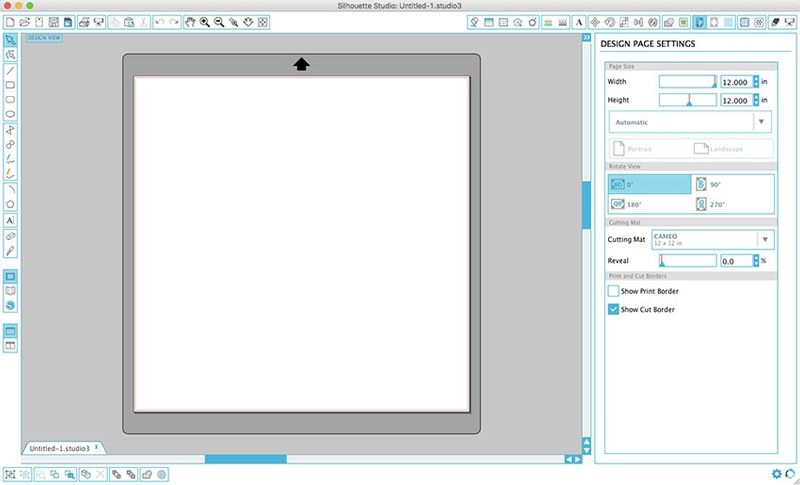Select the Draw a Polygon tool
Screen dimensions: 800x485
(10, 130)
